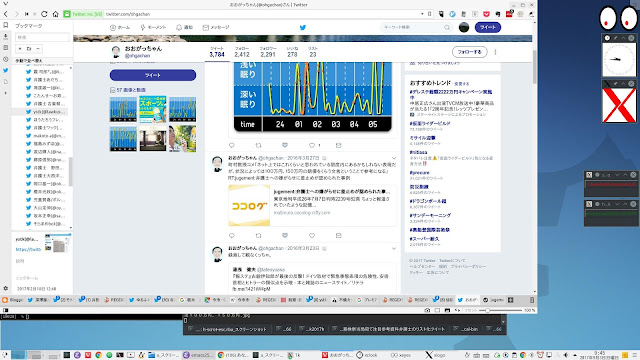Click the wide ツイート button under profile
The image size is (640, 360).
pyautogui.click(x=153, y=75)
